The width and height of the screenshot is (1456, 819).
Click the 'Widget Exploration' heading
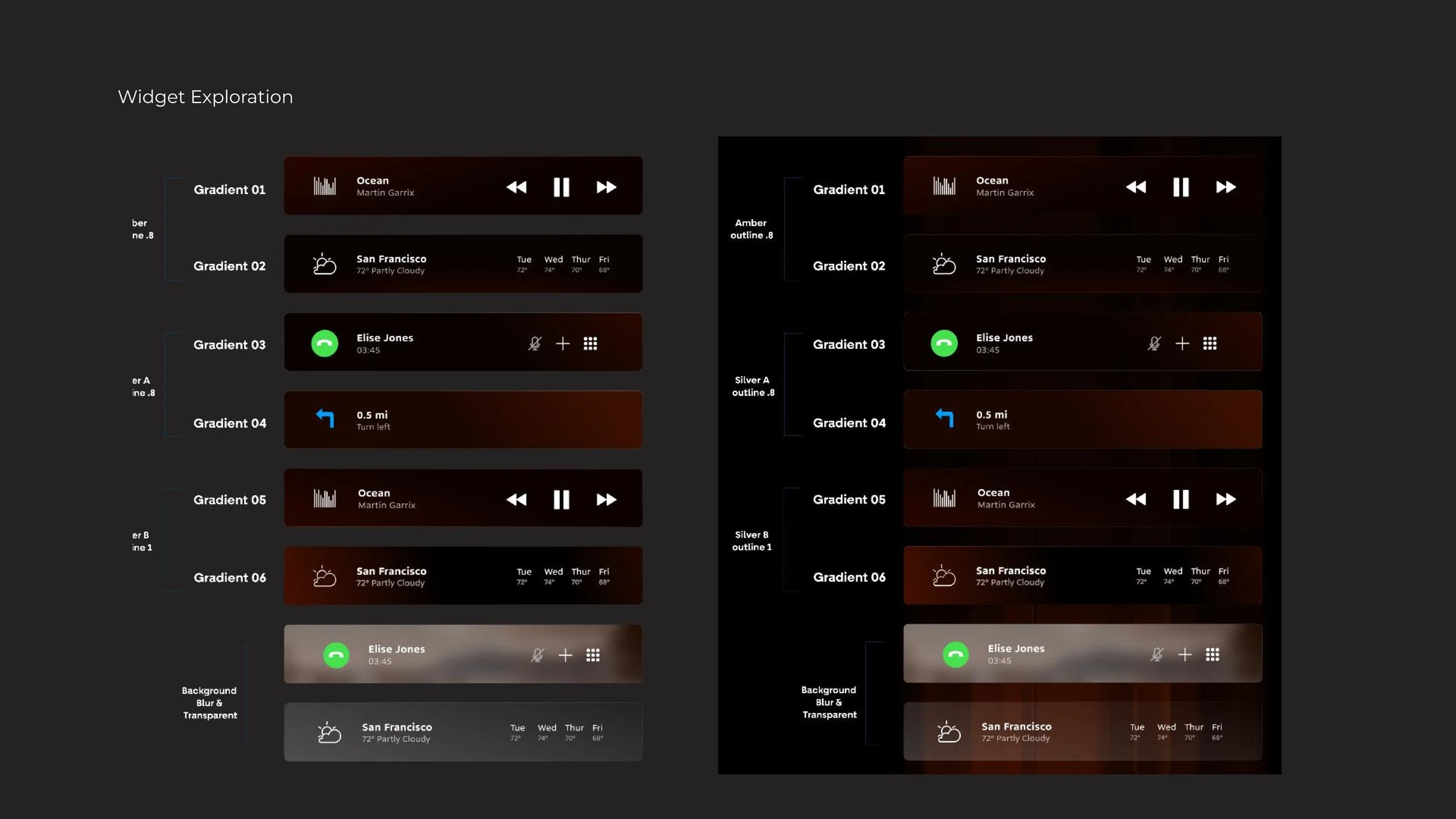[205, 97]
